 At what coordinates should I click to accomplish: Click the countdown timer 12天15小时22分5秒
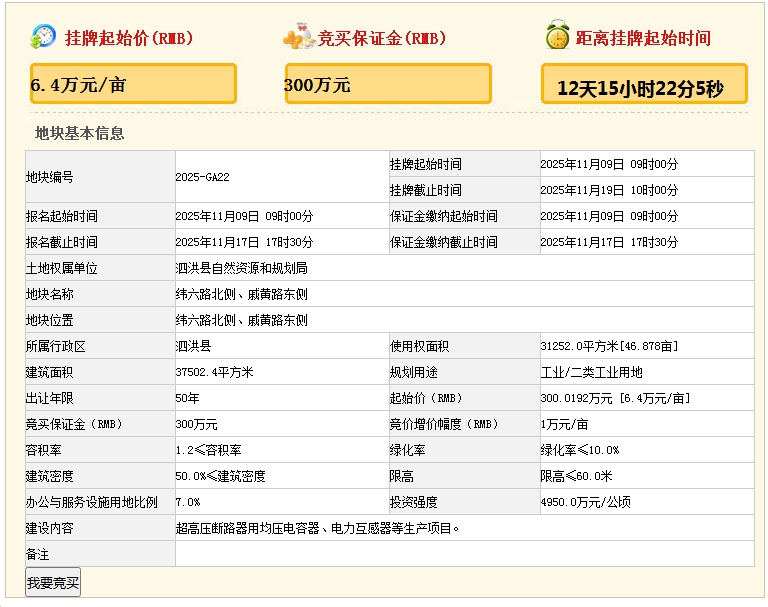[640, 87]
